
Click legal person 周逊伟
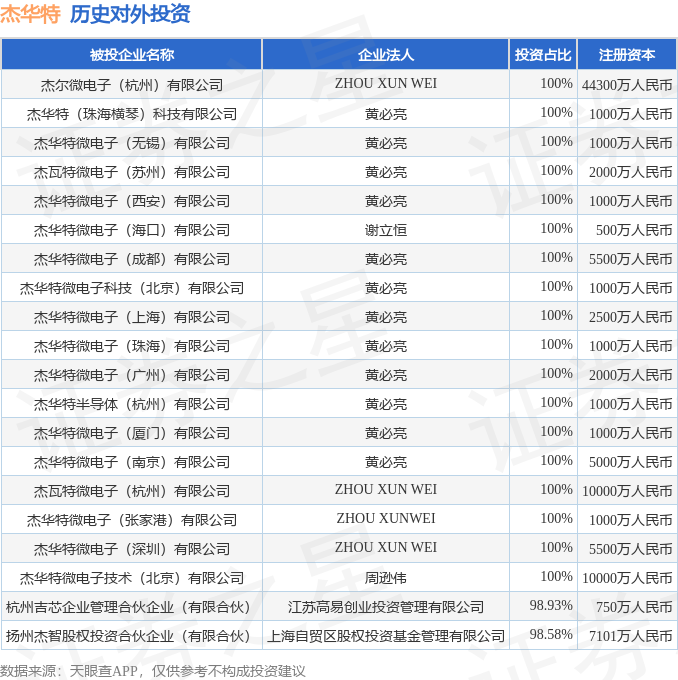[386, 578]
